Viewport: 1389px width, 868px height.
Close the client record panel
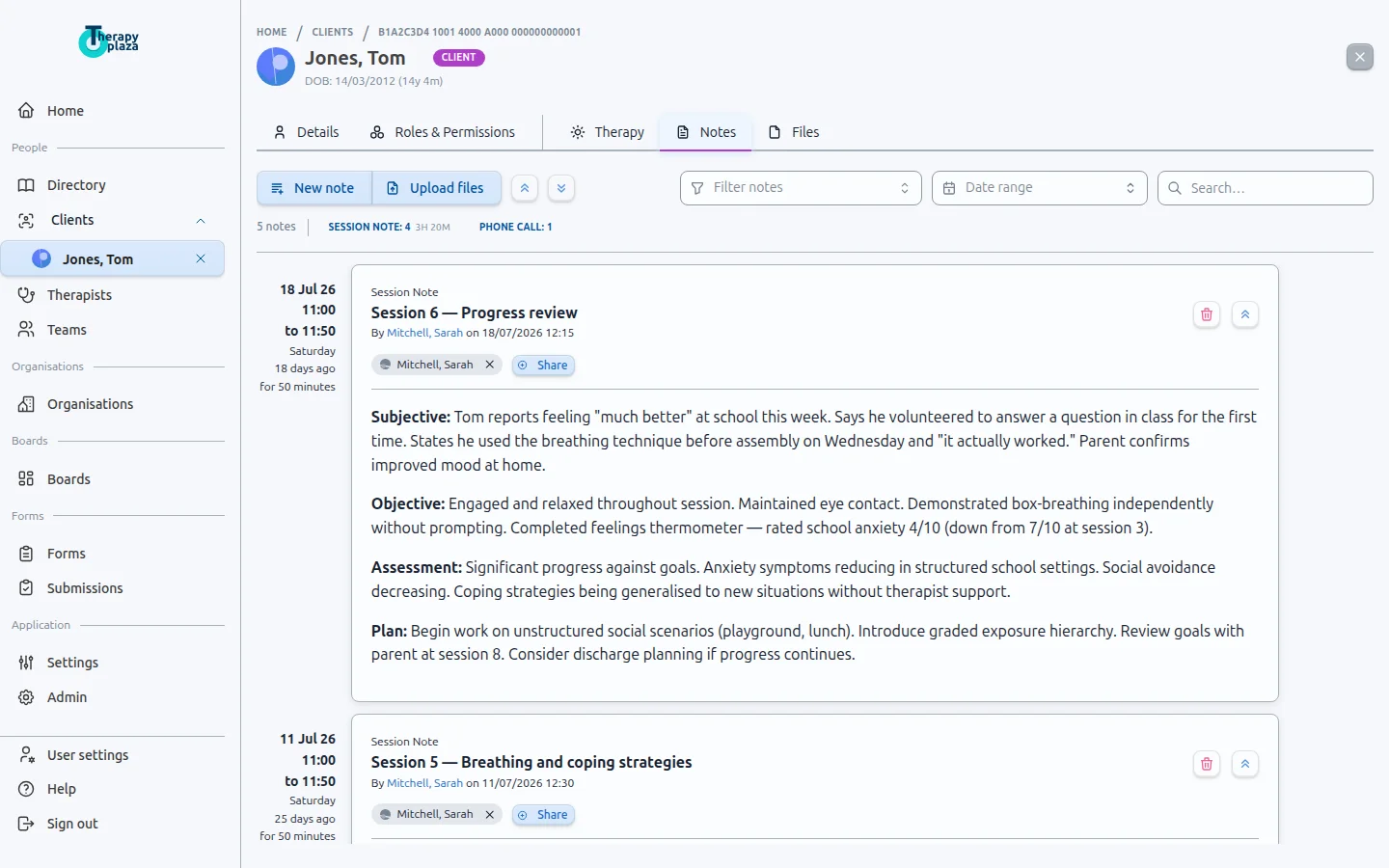(x=1360, y=57)
